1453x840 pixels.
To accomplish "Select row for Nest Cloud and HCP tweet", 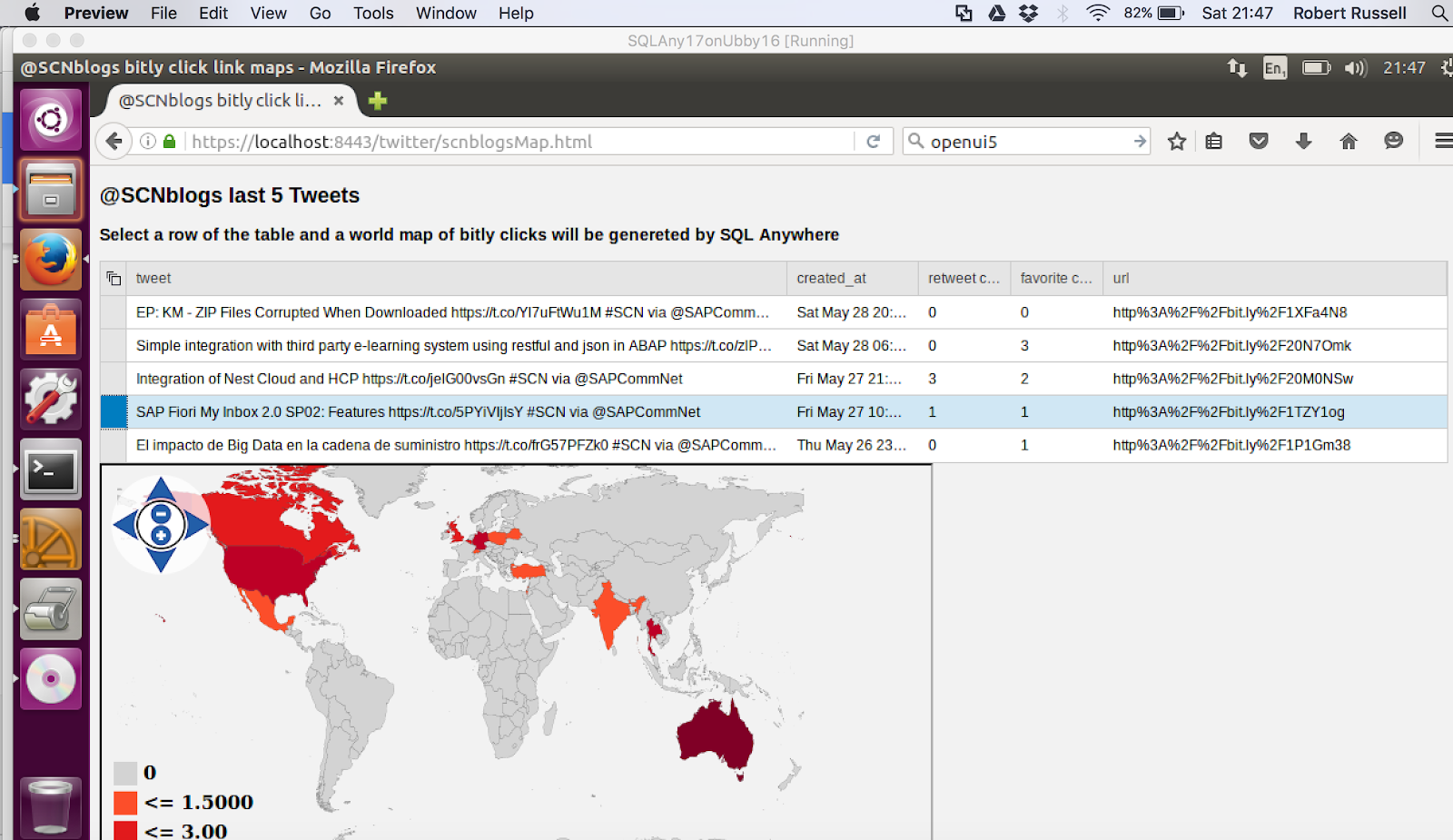I will [114, 379].
